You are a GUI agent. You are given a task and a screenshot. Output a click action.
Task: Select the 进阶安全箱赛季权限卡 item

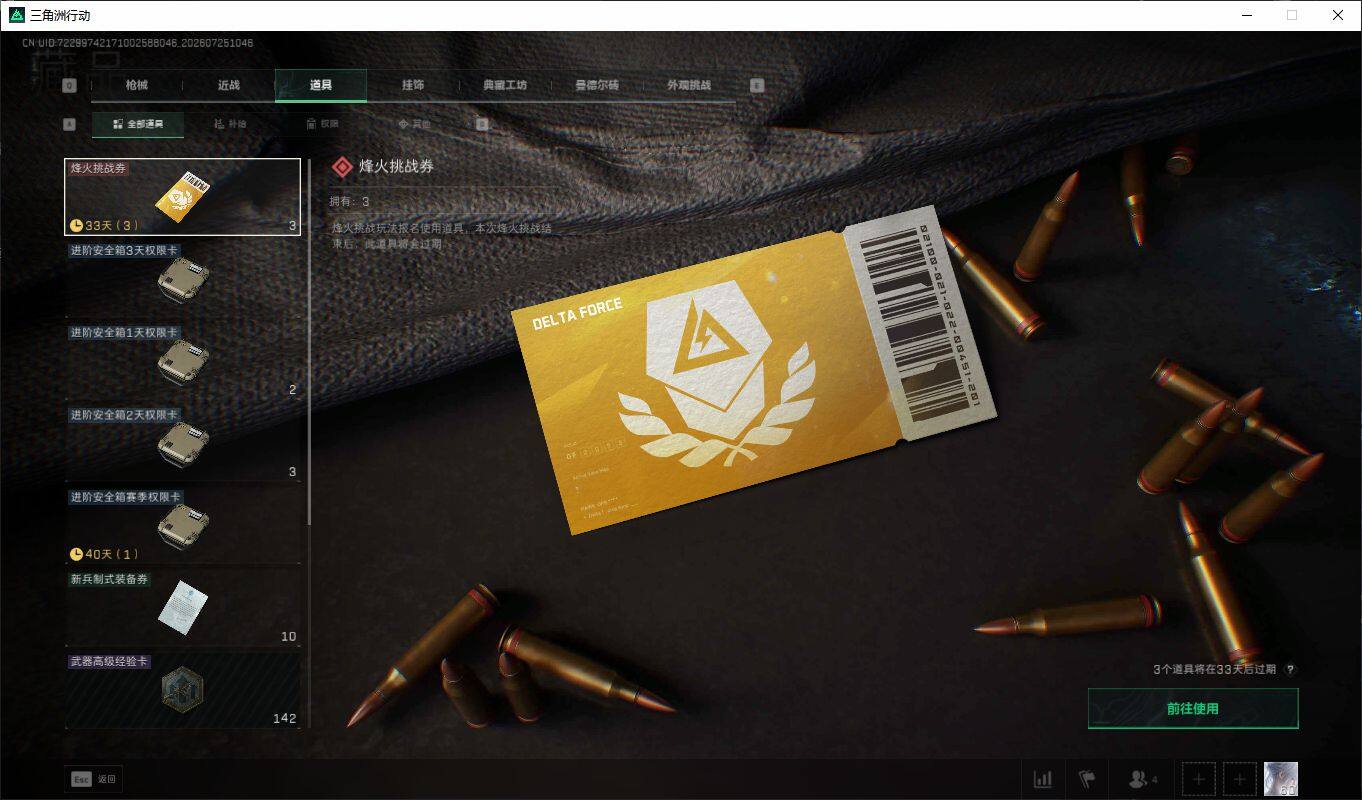click(x=183, y=525)
